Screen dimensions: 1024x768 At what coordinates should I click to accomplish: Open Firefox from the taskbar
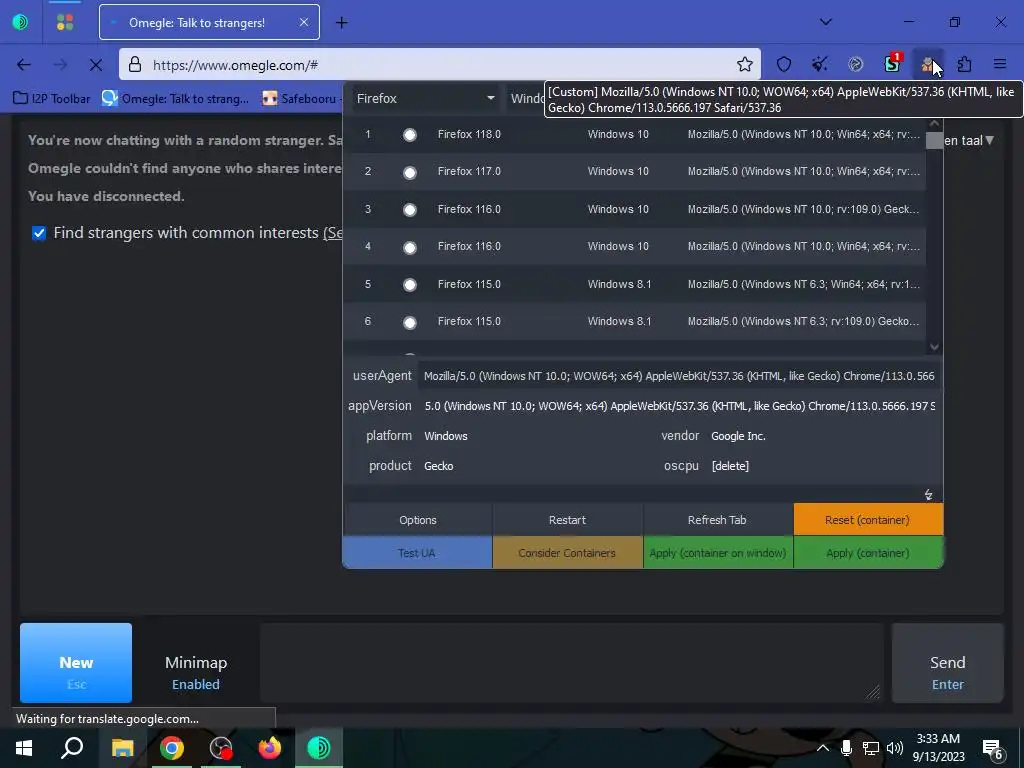[269, 748]
